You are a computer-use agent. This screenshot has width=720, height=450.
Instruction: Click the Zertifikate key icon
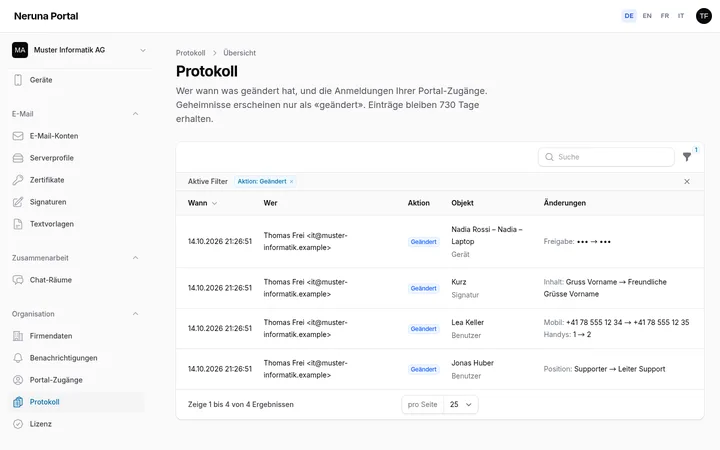(18, 180)
